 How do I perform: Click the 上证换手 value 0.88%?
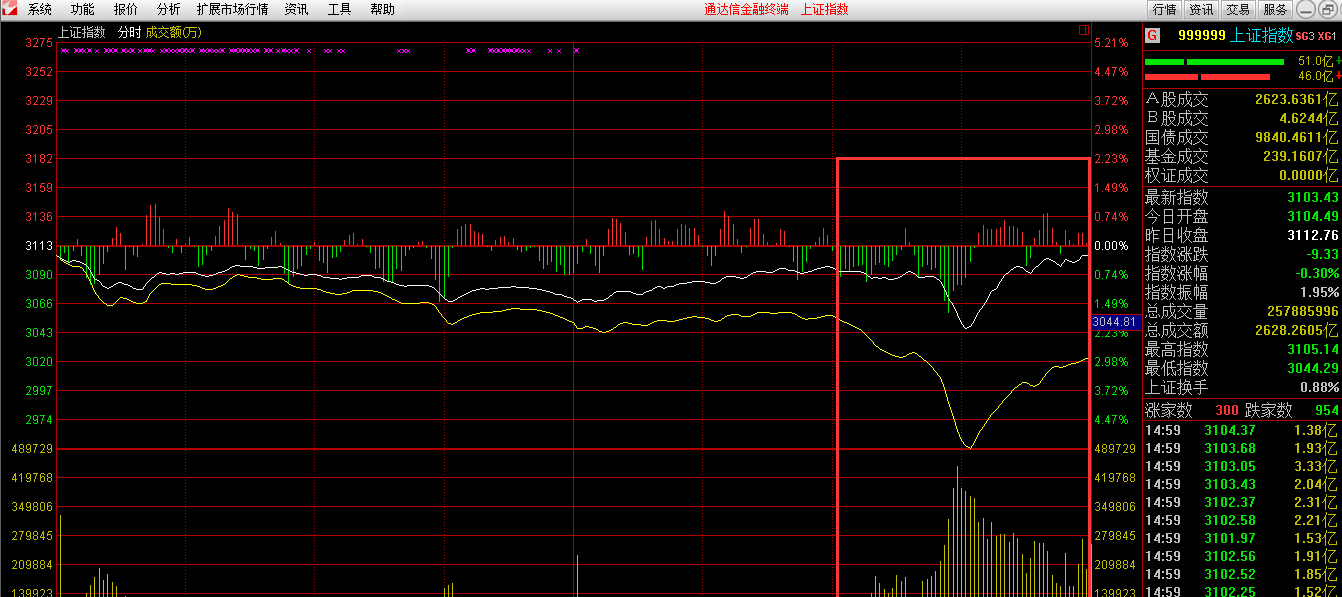coord(1320,387)
